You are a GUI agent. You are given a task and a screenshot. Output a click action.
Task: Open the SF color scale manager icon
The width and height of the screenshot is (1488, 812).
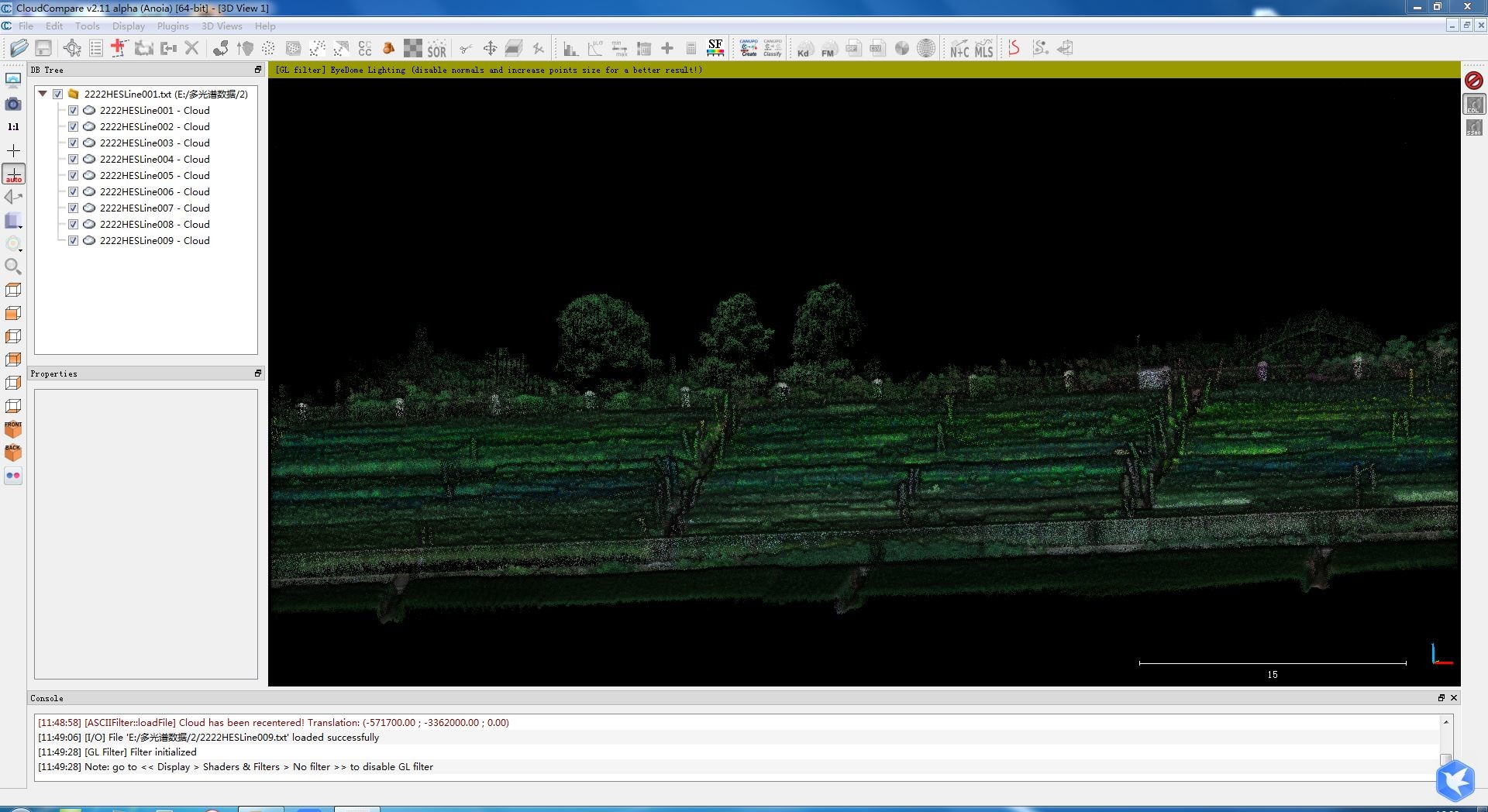(715, 48)
